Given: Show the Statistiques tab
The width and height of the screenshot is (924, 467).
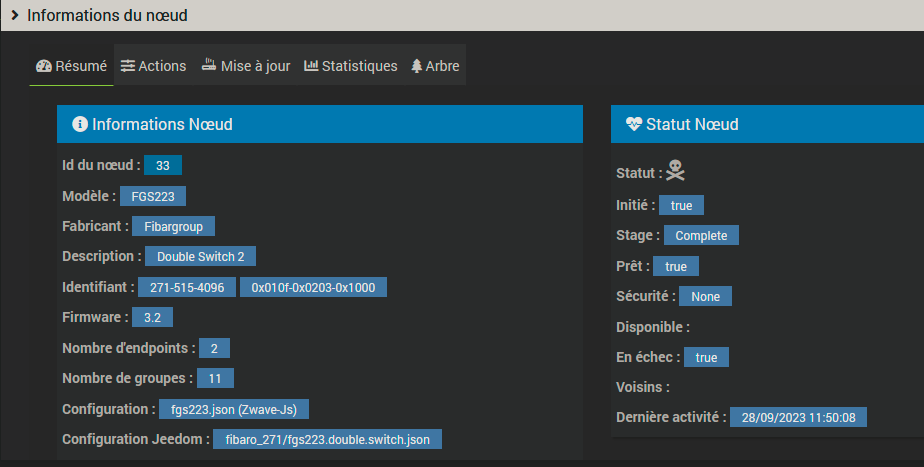Looking at the screenshot, I should (x=350, y=66).
